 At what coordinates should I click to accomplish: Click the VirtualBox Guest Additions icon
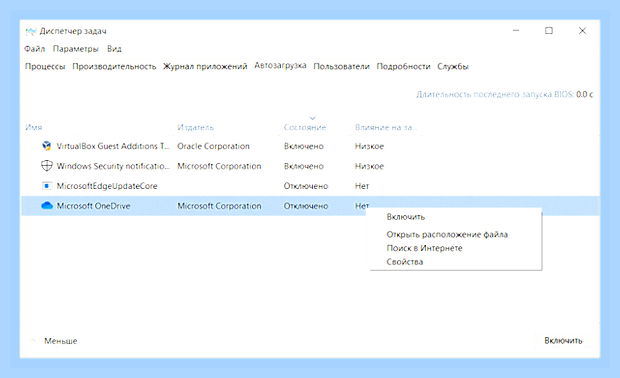[47, 146]
